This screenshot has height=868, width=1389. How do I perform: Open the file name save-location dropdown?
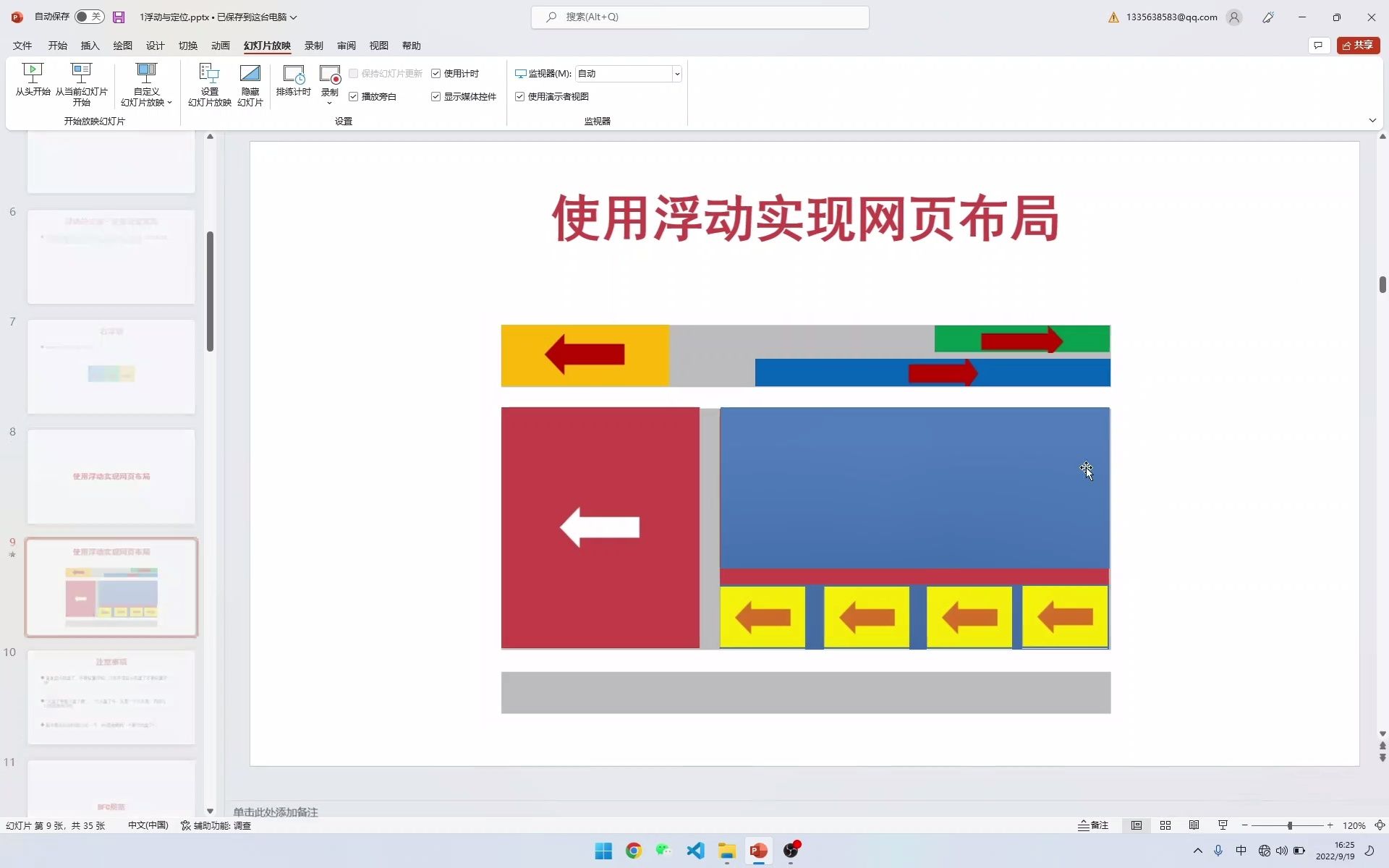tap(293, 17)
